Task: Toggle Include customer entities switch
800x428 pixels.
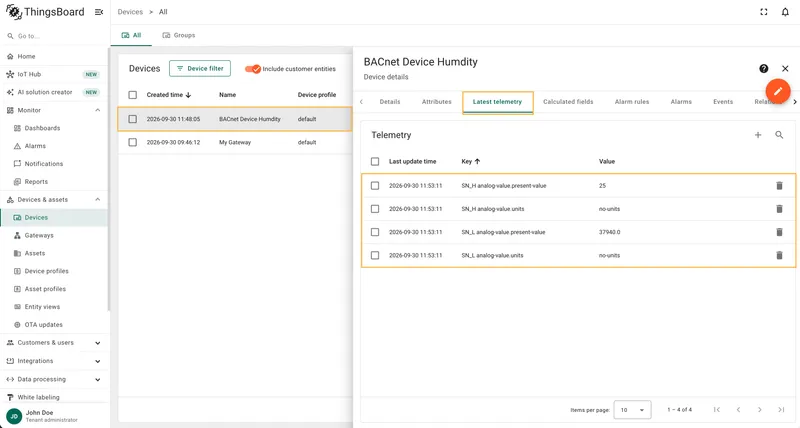Action: [253, 69]
